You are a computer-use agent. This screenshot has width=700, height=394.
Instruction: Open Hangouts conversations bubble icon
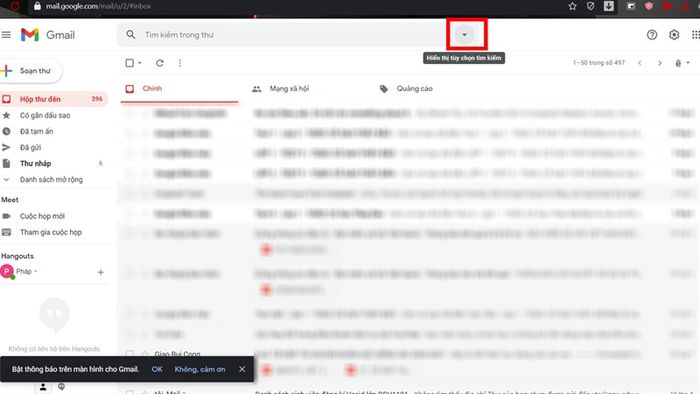61,386
